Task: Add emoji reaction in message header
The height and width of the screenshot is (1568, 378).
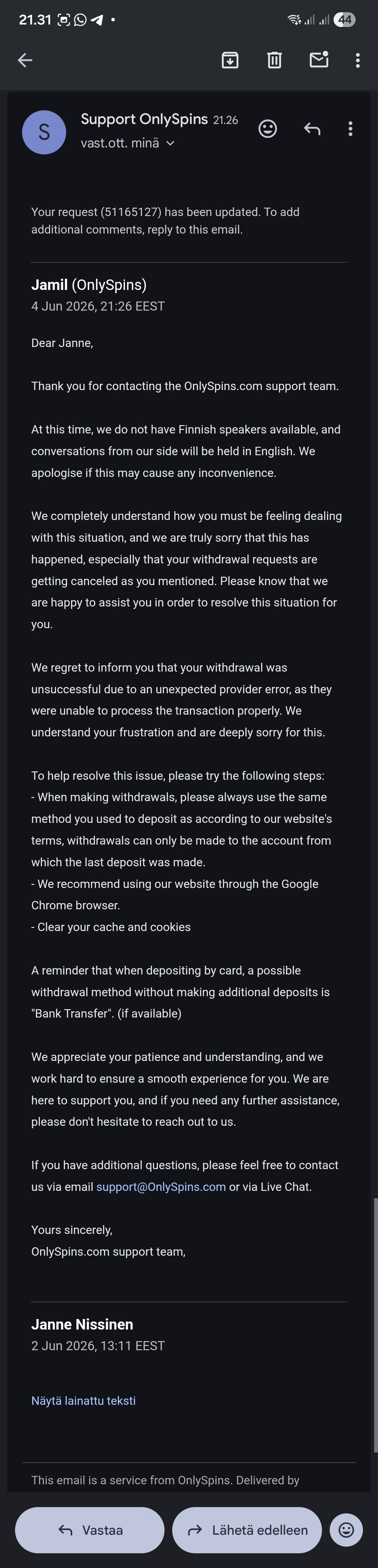Action: coord(268,129)
